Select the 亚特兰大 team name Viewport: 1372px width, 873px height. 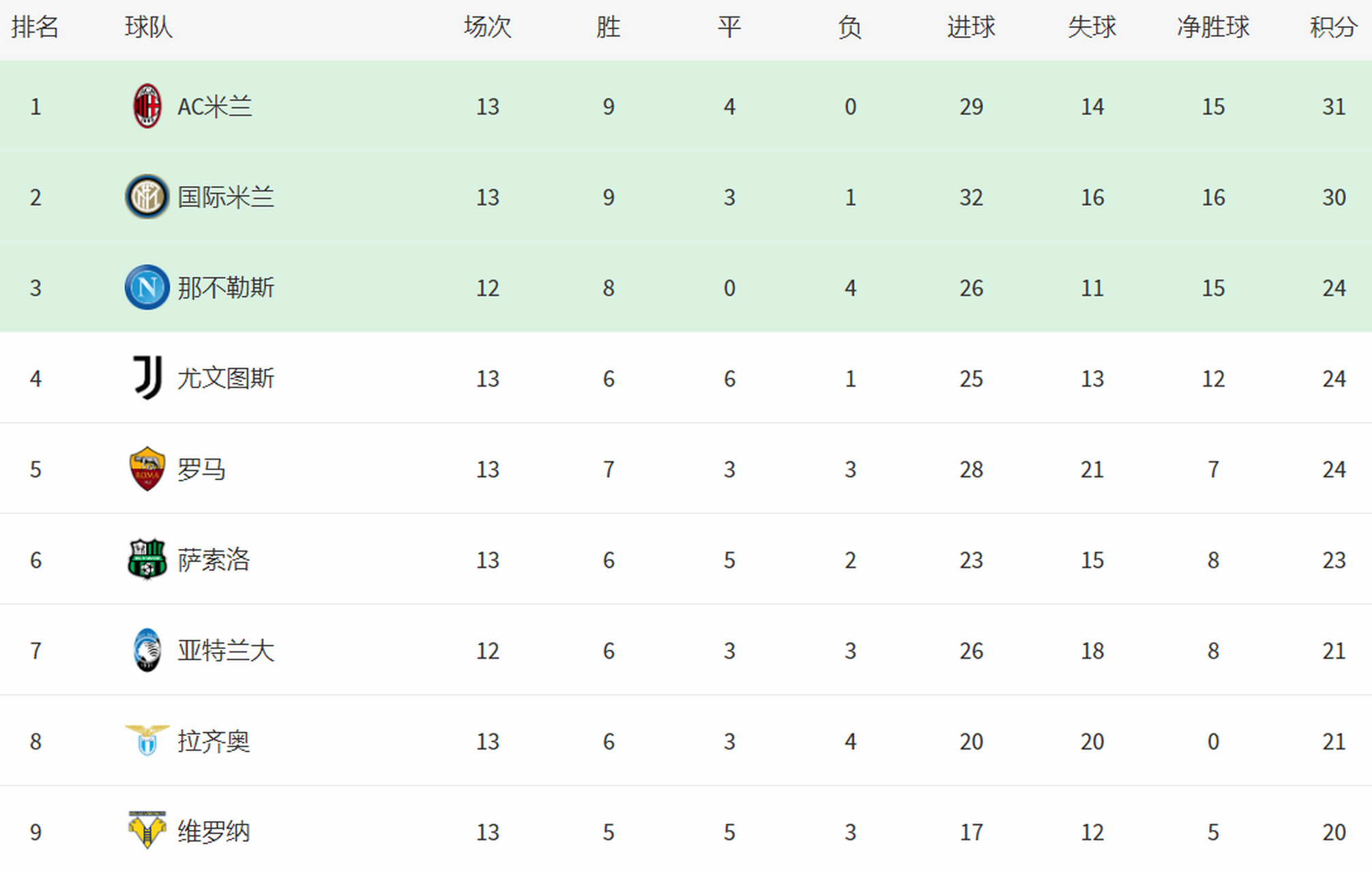point(226,651)
